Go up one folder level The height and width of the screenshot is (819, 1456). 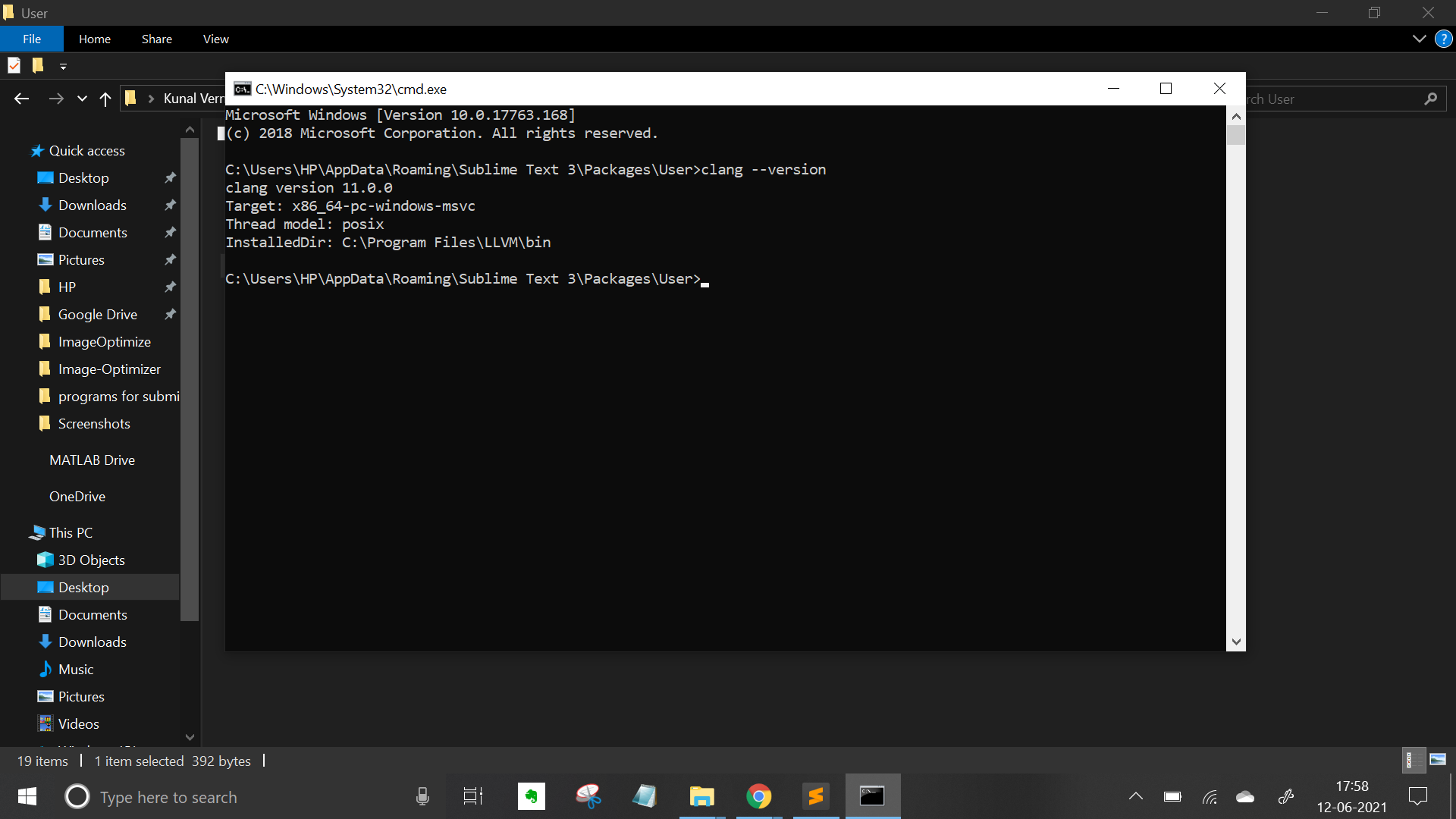click(105, 99)
